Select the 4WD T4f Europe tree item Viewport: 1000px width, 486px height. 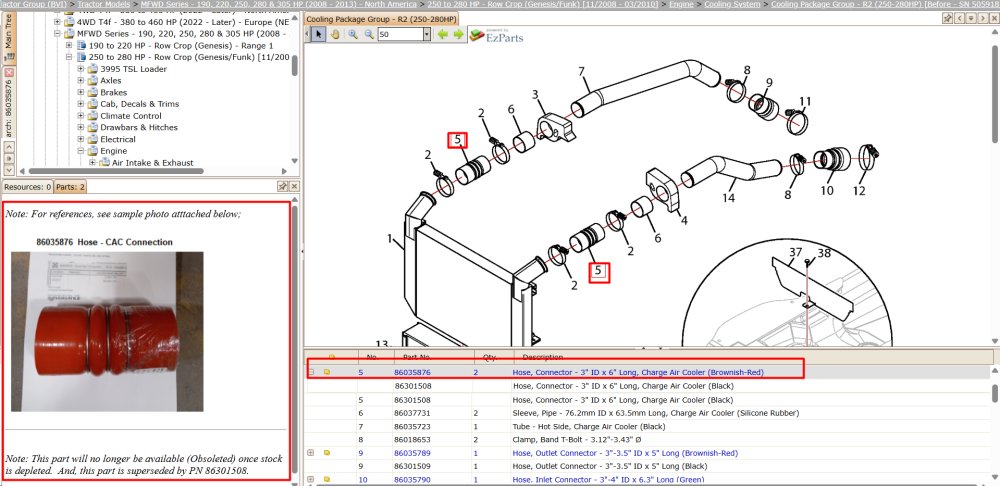click(183, 22)
